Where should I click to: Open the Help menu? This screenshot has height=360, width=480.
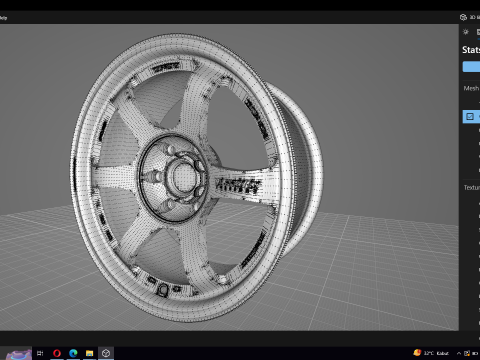coord(3,18)
